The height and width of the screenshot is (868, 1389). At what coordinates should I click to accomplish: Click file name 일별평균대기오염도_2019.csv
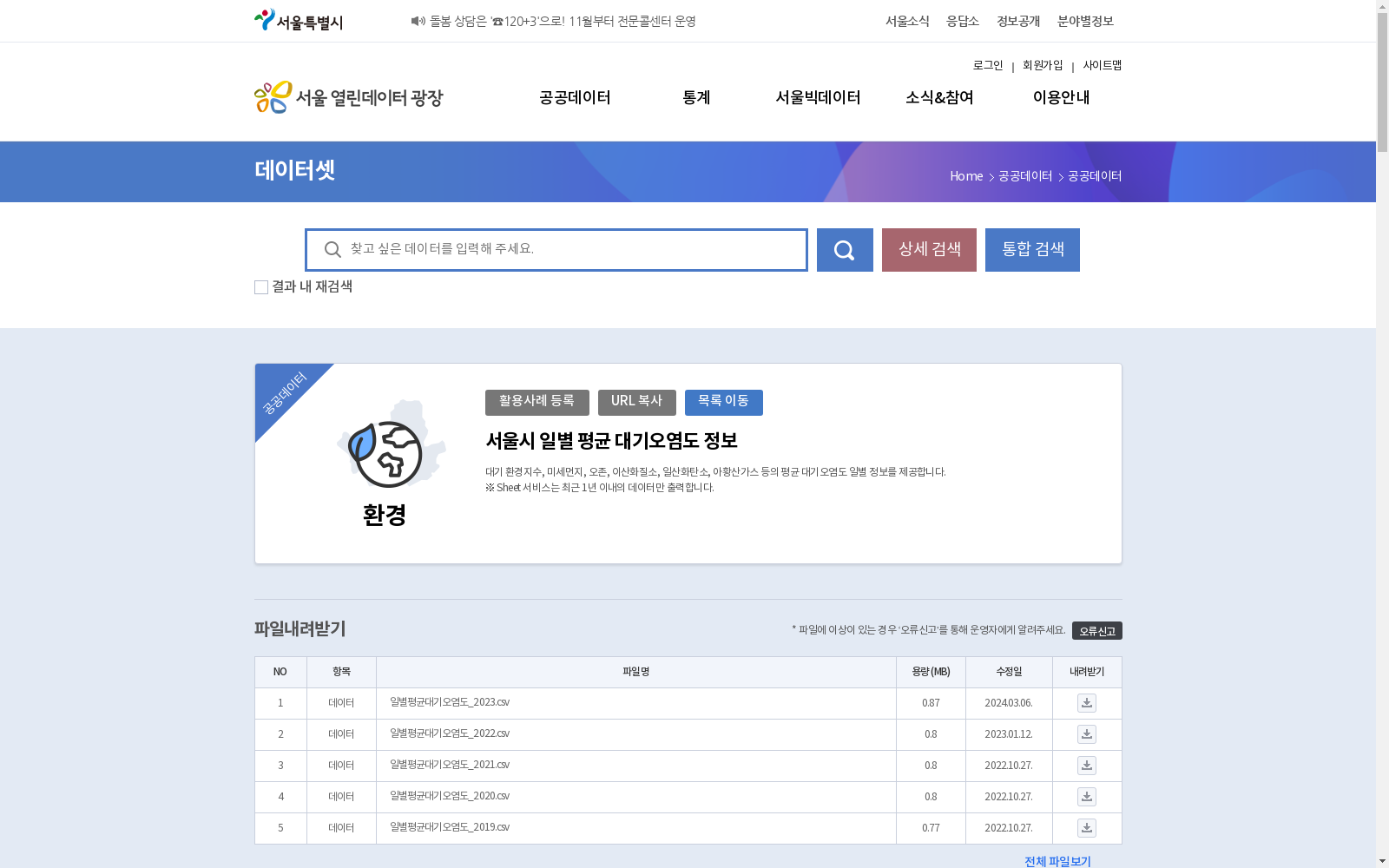(450, 827)
